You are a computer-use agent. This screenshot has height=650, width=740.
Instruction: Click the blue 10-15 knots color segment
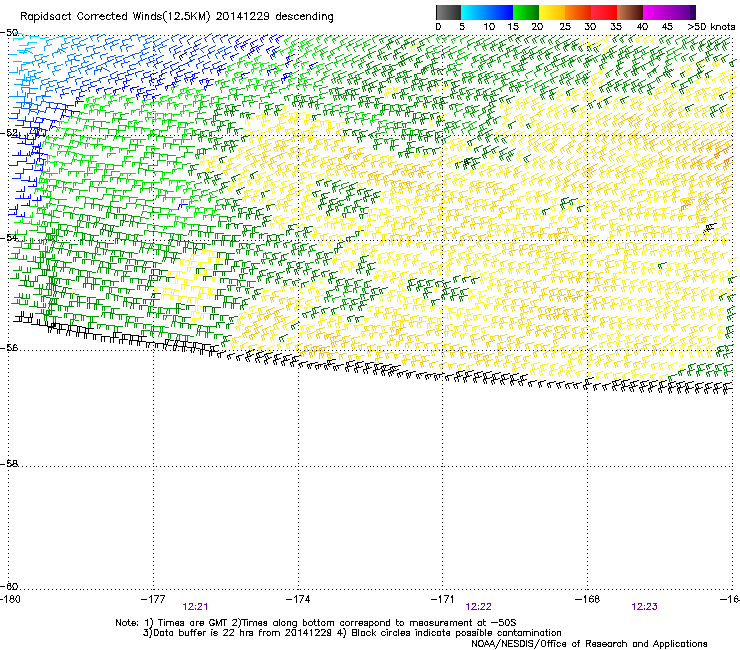(x=500, y=12)
